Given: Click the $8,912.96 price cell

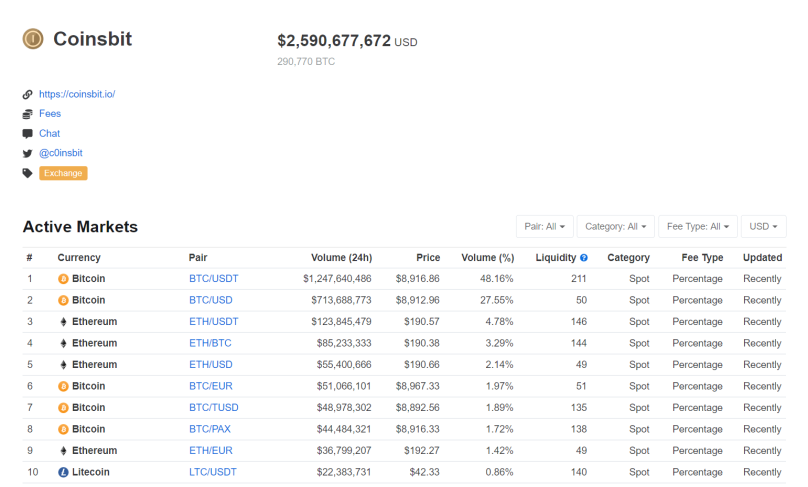Looking at the screenshot, I should (x=417, y=300).
